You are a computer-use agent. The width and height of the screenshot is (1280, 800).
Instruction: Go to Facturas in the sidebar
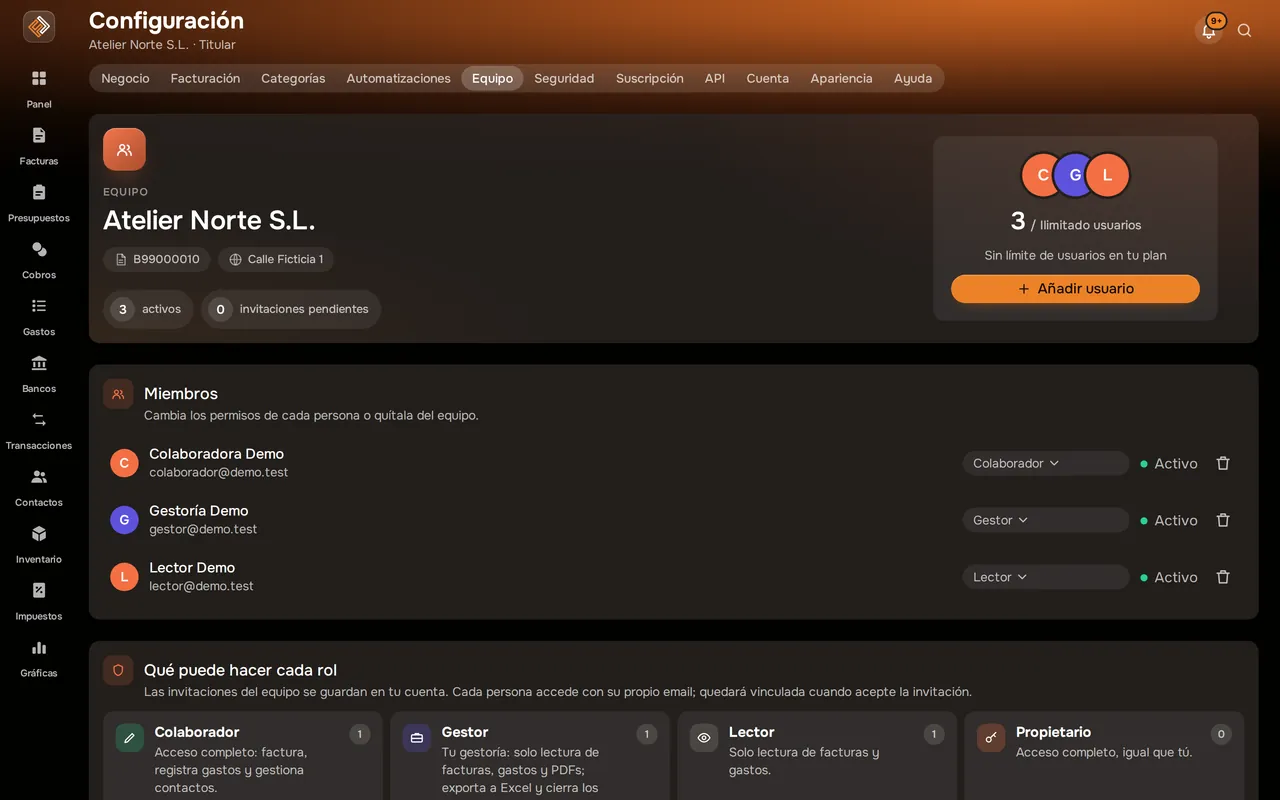pyautogui.click(x=39, y=145)
